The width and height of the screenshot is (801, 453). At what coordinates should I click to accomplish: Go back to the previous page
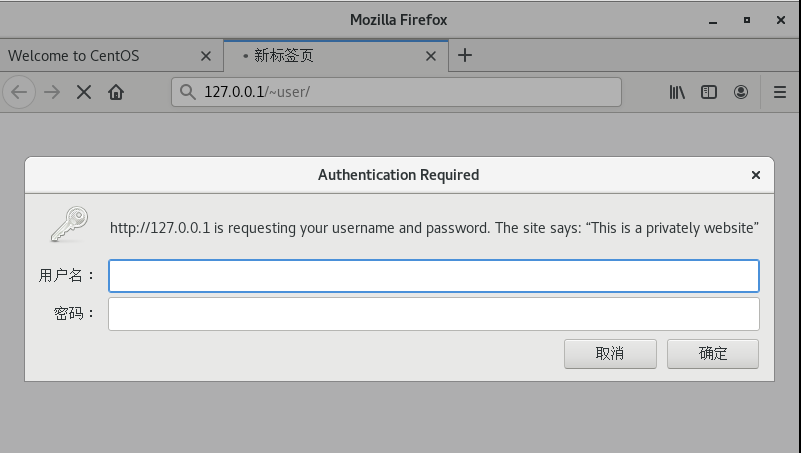(x=19, y=92)
